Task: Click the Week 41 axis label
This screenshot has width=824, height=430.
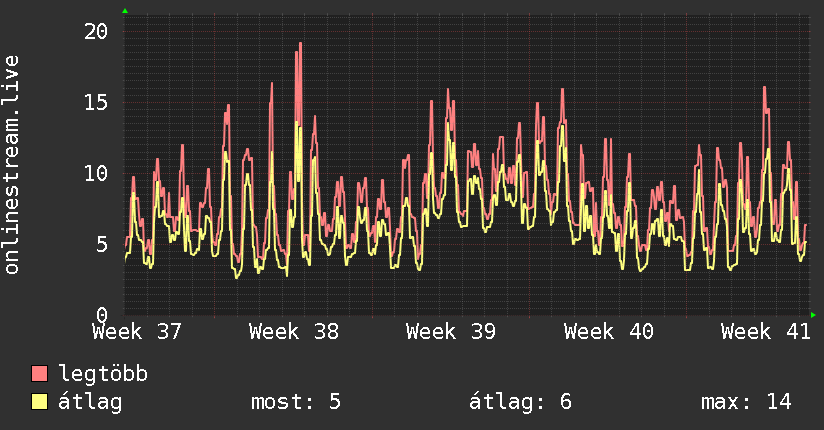Action: tap(766, 332)
